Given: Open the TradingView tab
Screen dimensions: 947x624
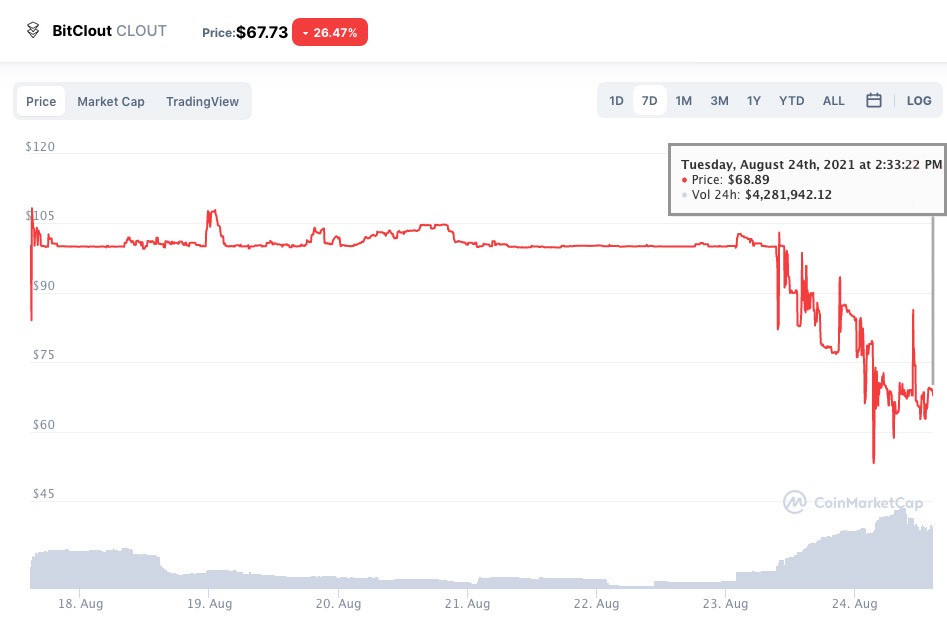Looking at the screenshot, I should [202, 101].
